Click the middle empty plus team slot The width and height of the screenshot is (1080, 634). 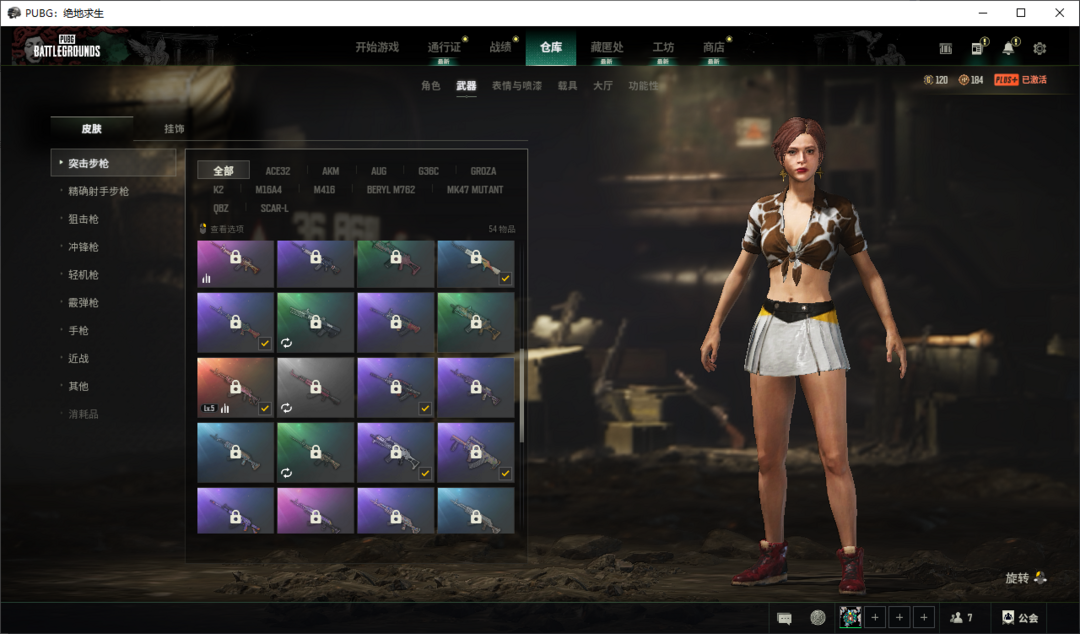click(899, 617)
